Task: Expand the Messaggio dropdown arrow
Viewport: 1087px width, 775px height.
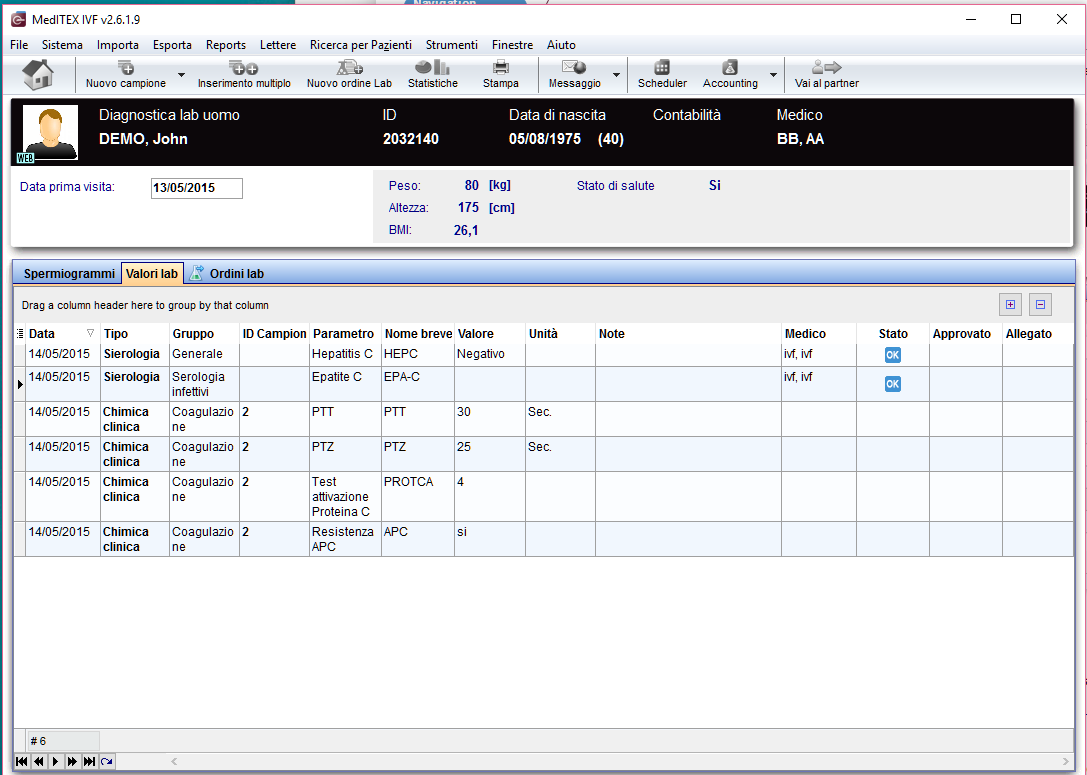Action: 616,75
